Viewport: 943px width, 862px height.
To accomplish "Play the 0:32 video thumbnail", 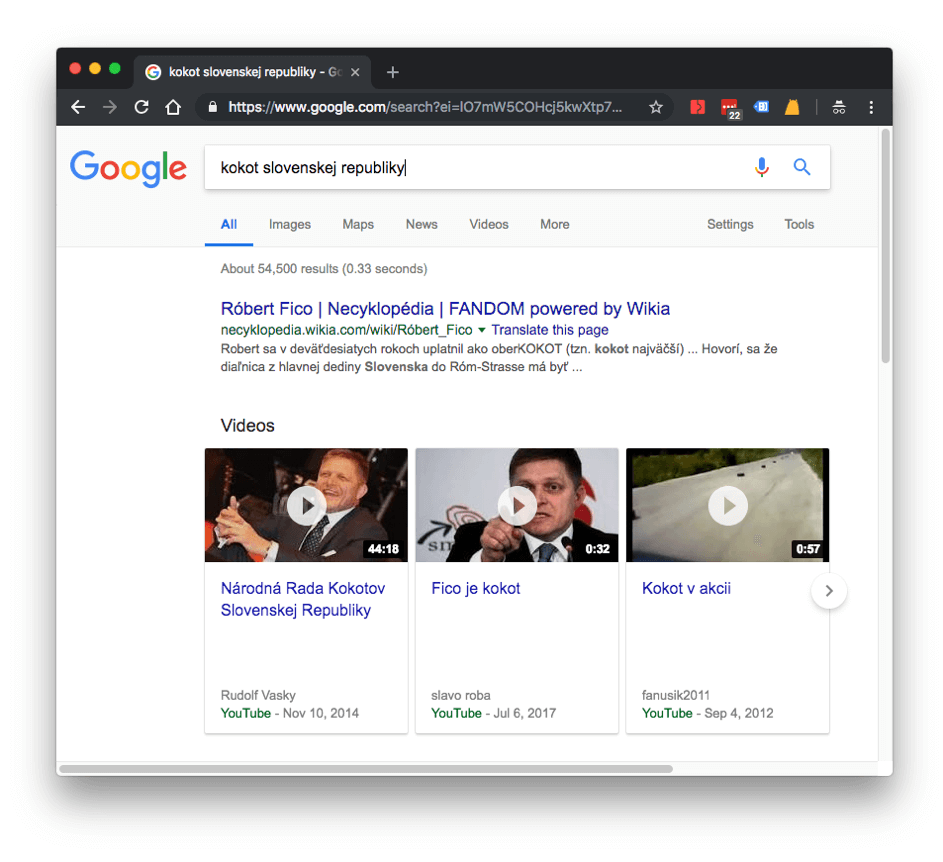I will (x=517, y=505).
